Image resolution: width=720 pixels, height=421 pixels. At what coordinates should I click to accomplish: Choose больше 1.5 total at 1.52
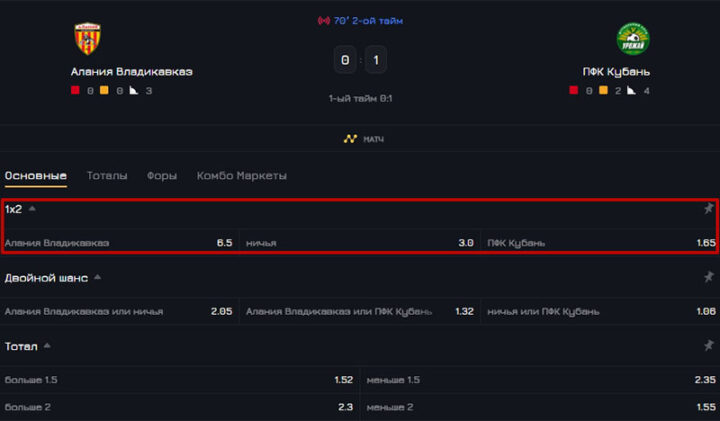(x=179, y=380)
